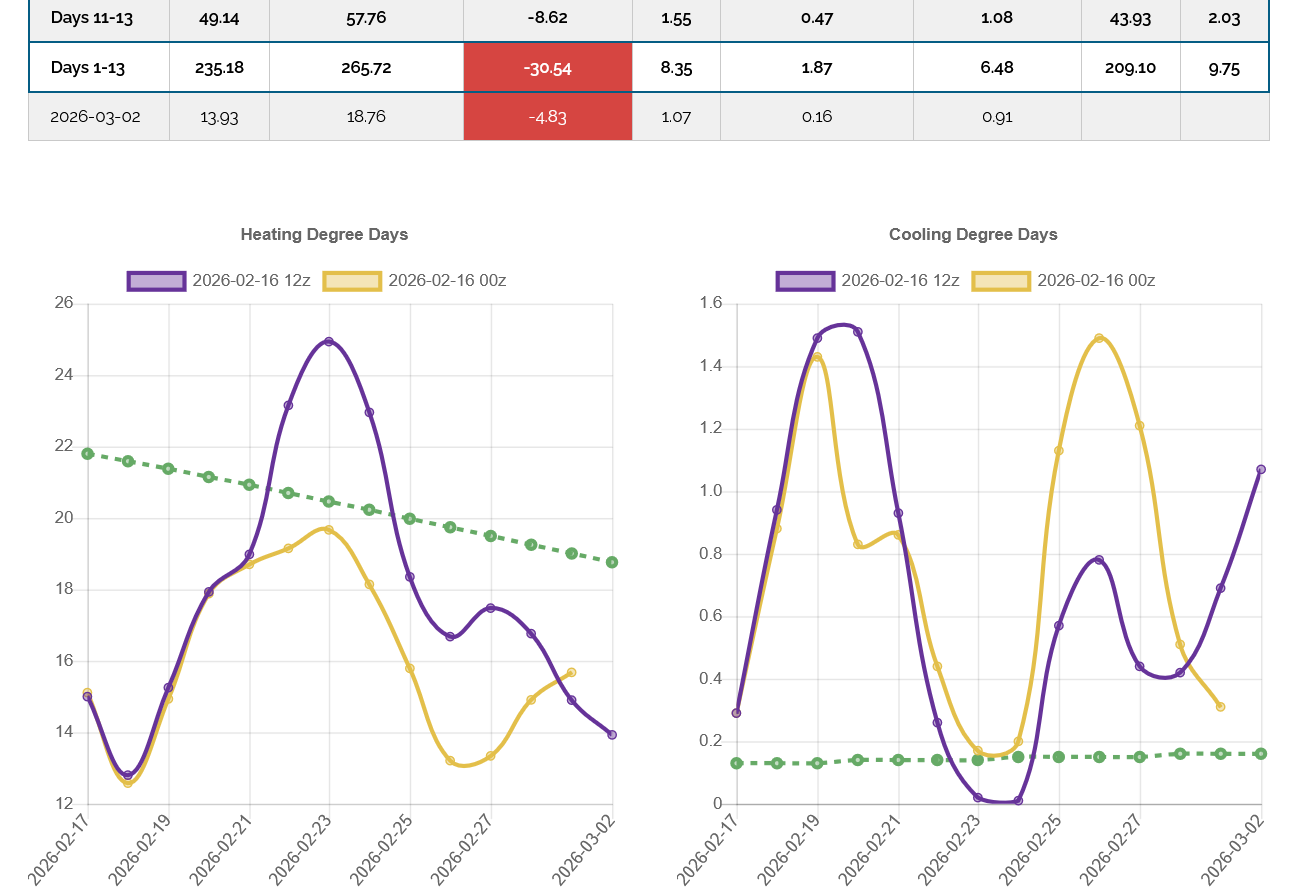1299x890 pixels.
Task: Click the red -4.83 cell
Action: point(547,117)
